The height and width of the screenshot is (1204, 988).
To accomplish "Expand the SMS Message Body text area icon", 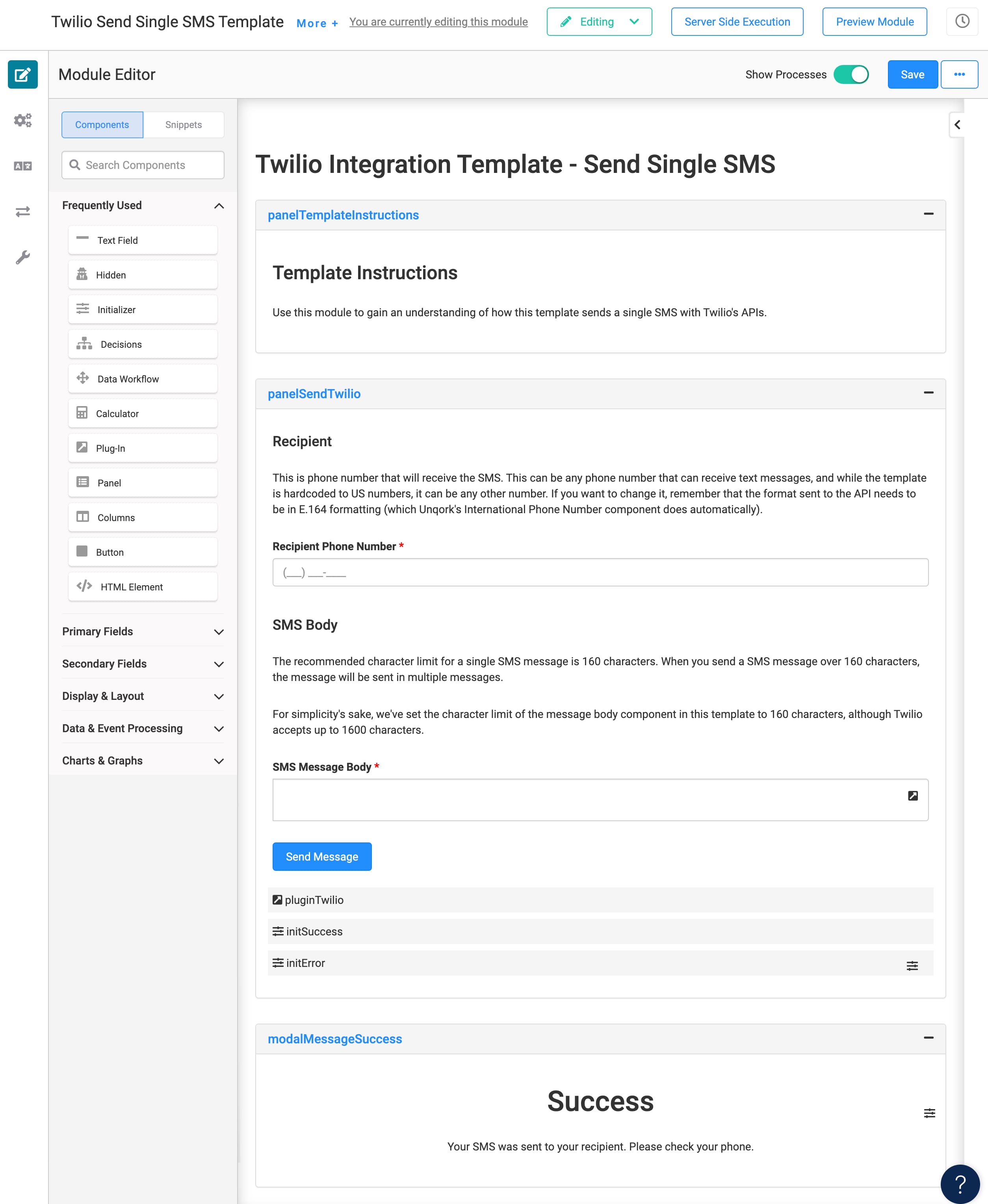I will pos(913,796).
